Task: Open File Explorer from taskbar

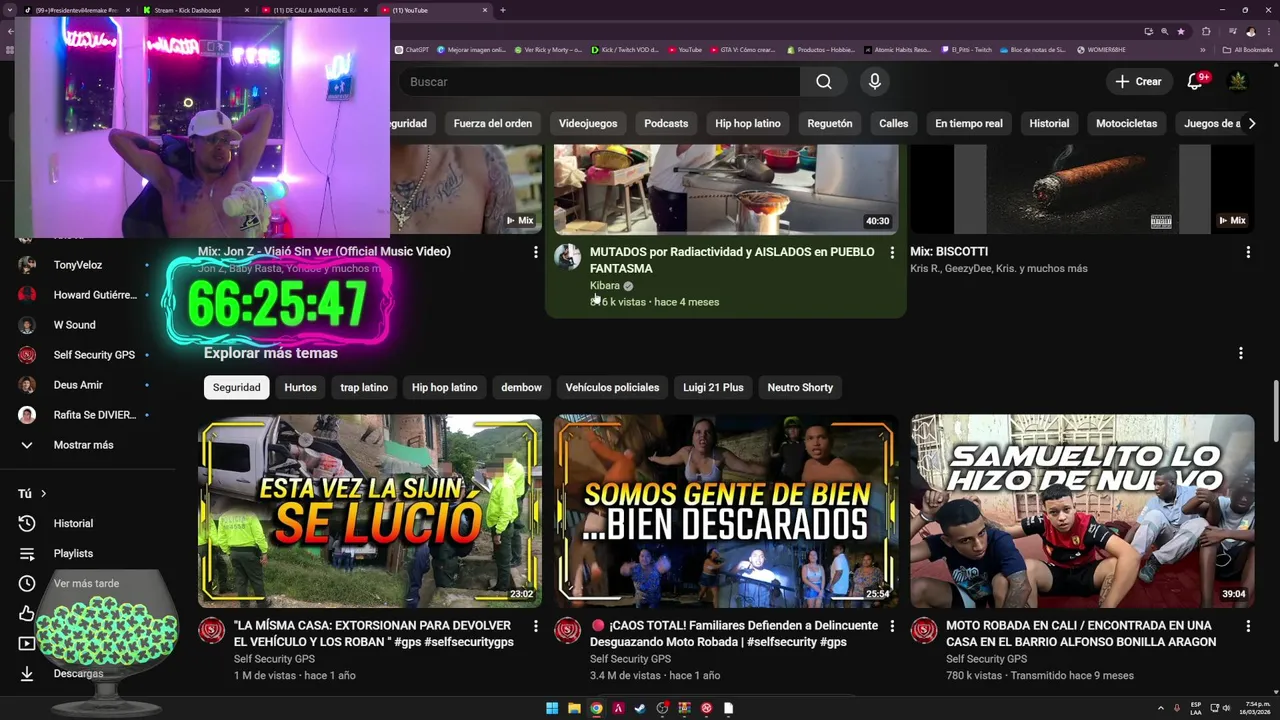Action: click(x=574, y=708)
